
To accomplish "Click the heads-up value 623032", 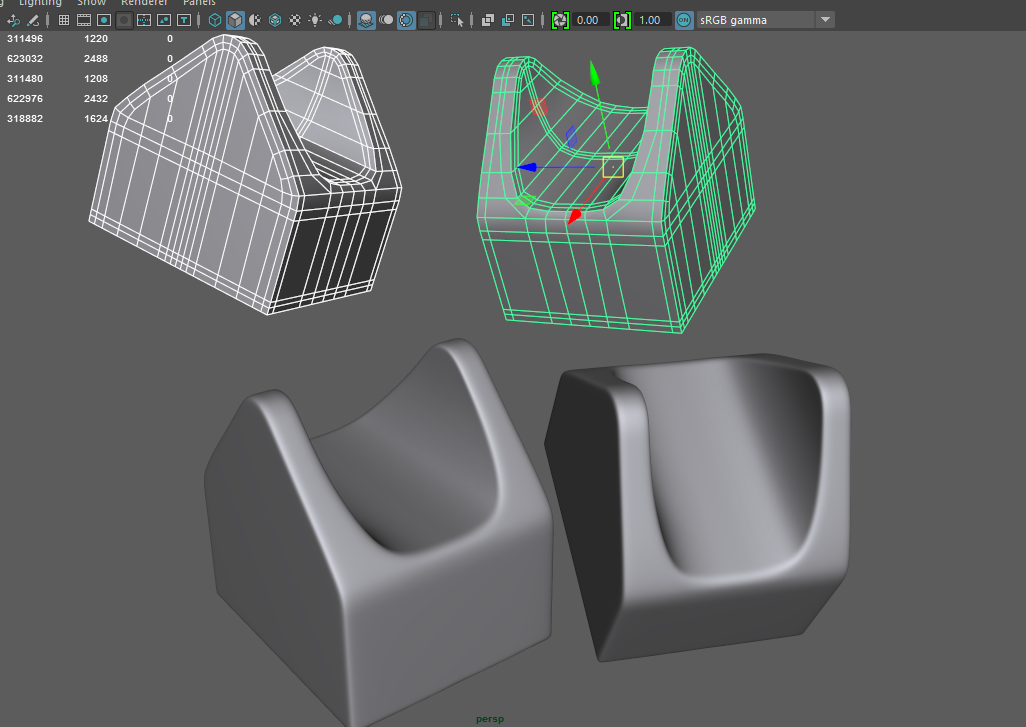I will (25, 59).
